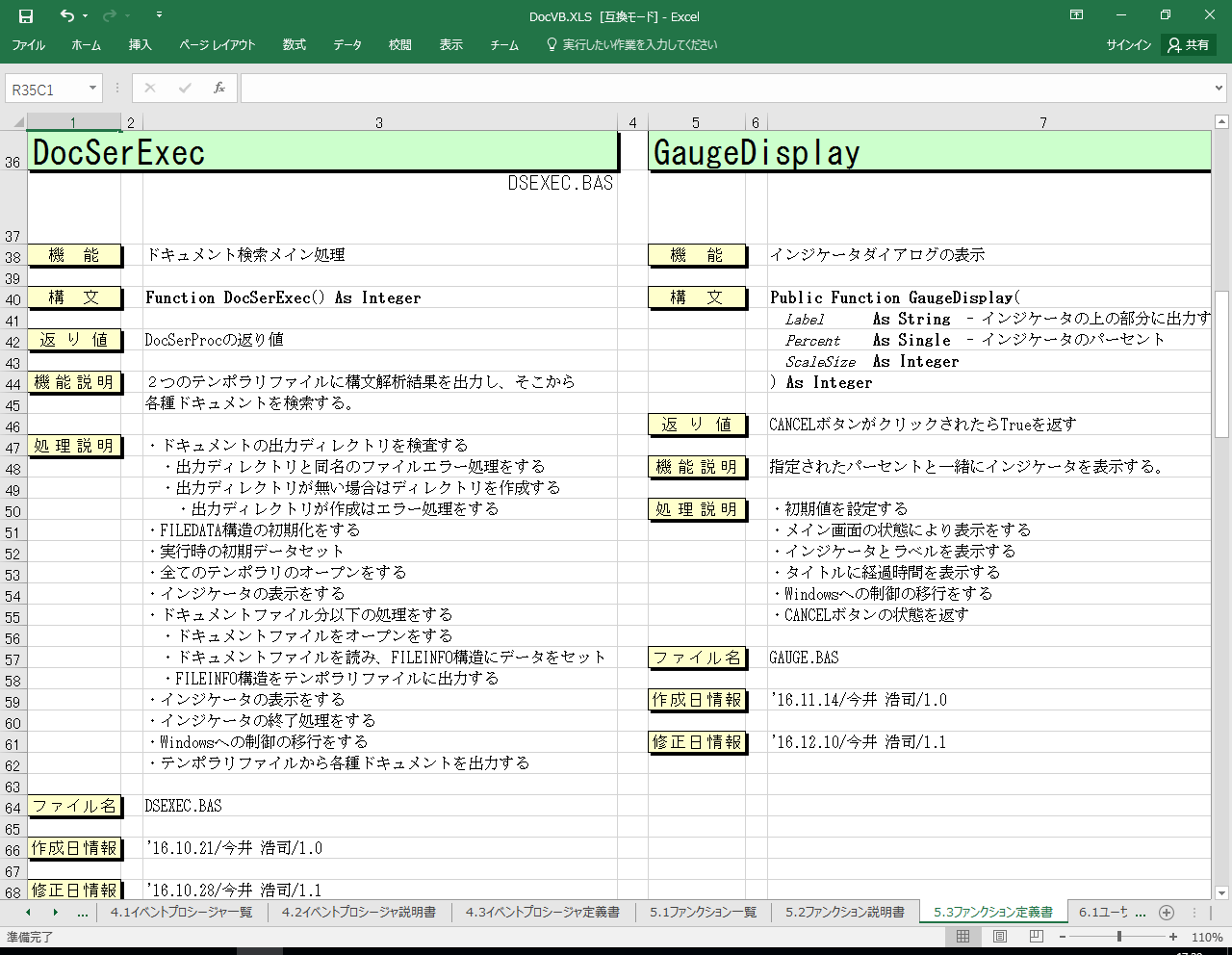Click 機 能 label in DocSerExec section
The height and width of the screenshot is (955, 1232).
74,255
